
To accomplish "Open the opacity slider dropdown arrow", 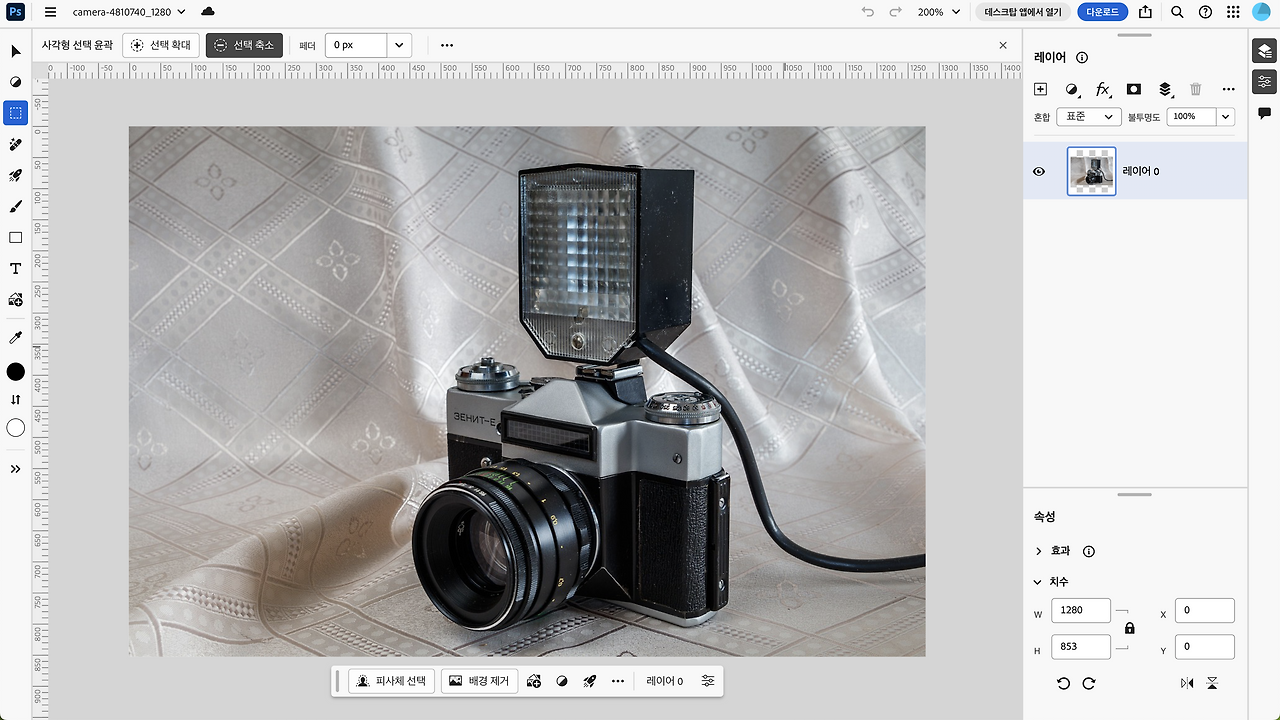I will [x=1225, y=116].
